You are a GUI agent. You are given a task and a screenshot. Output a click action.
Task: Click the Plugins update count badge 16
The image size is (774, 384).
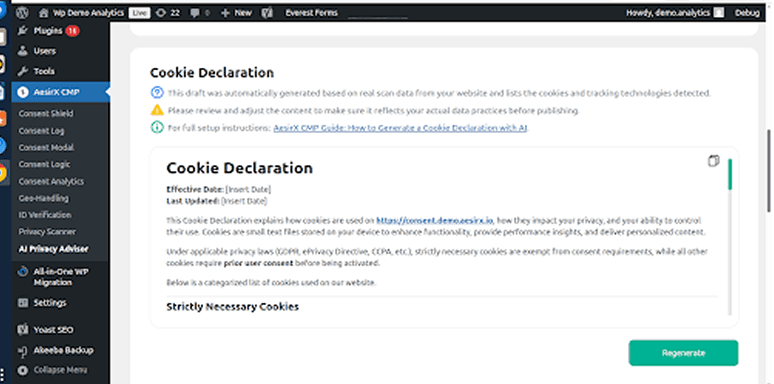click(x=72, y=31)
